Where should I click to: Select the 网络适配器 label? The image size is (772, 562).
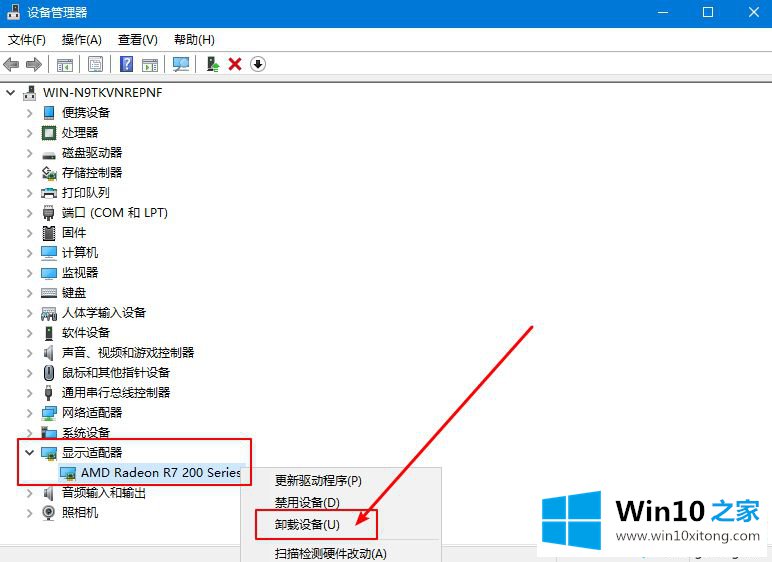click(92, 412)
